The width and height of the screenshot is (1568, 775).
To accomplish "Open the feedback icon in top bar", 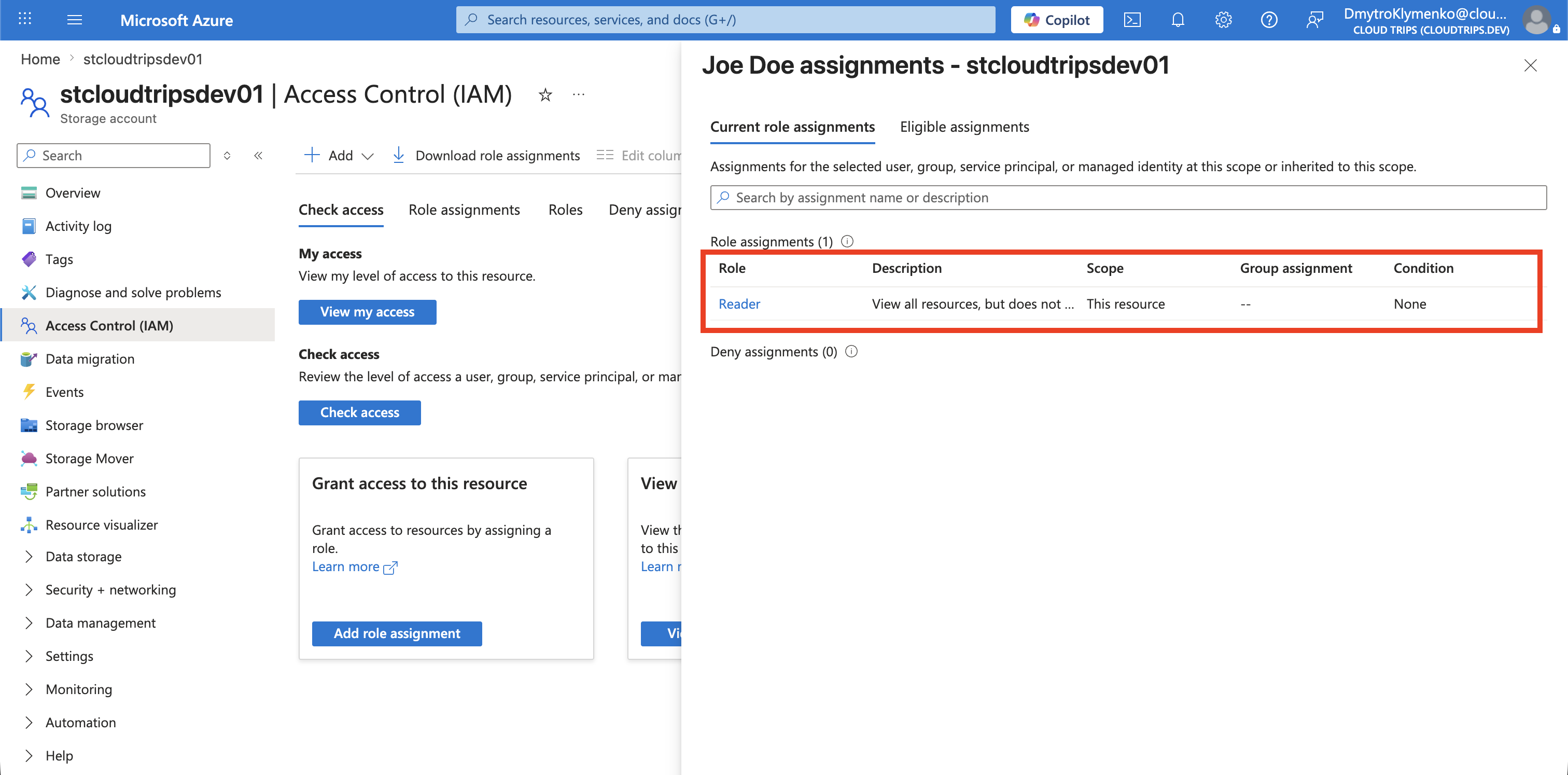I will [x=1315, y=20].
